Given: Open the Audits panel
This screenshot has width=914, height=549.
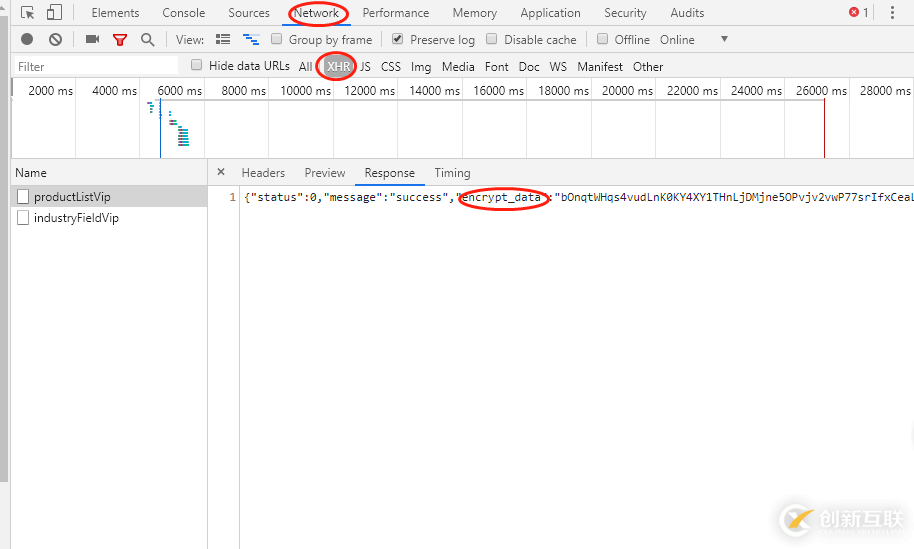Looking at the screenshot, I should (687, 13).
